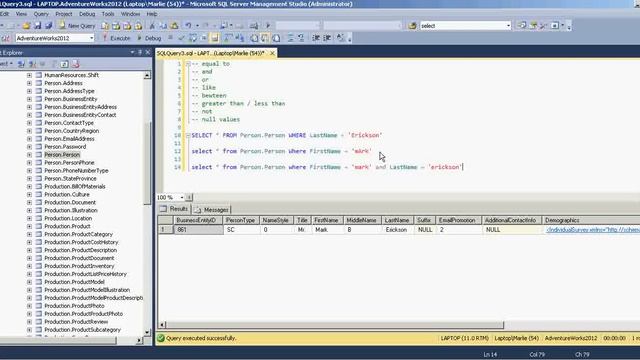Image resolution: width=640 pixels, height=360 pixels.
Task: Click the Execute button
Action: point(116,38)
